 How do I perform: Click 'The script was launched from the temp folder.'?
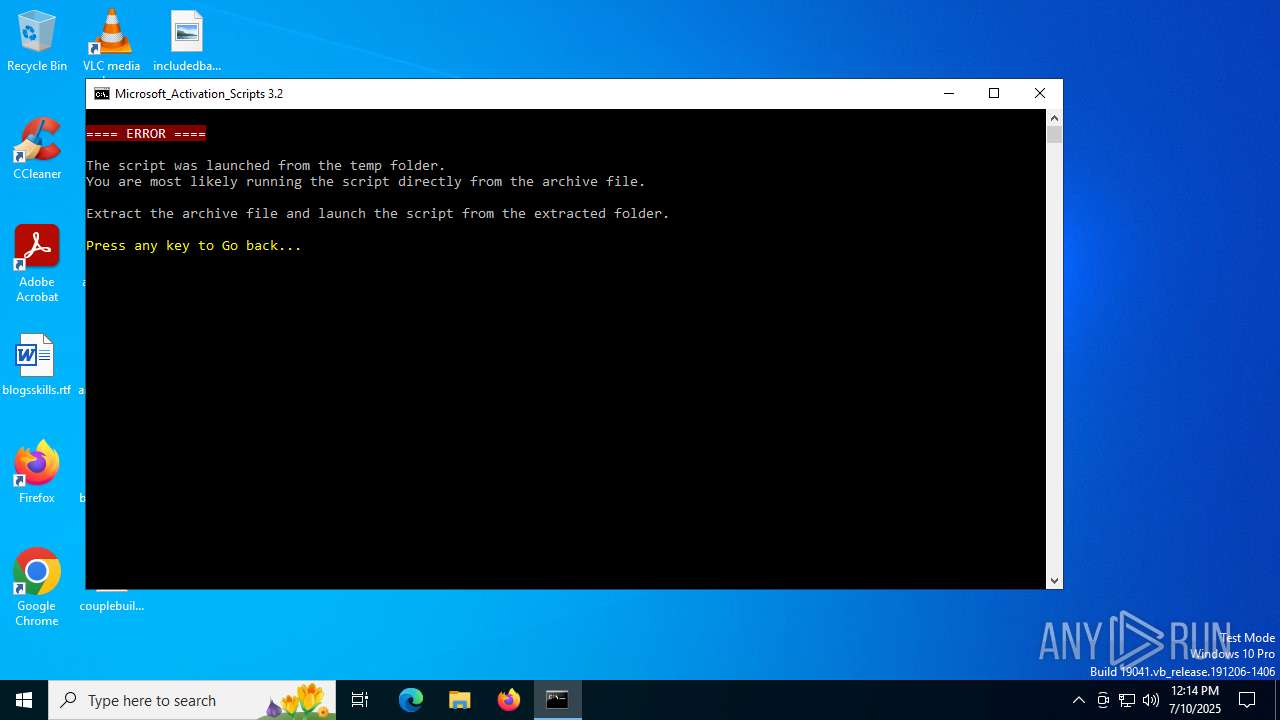point(266,166)
